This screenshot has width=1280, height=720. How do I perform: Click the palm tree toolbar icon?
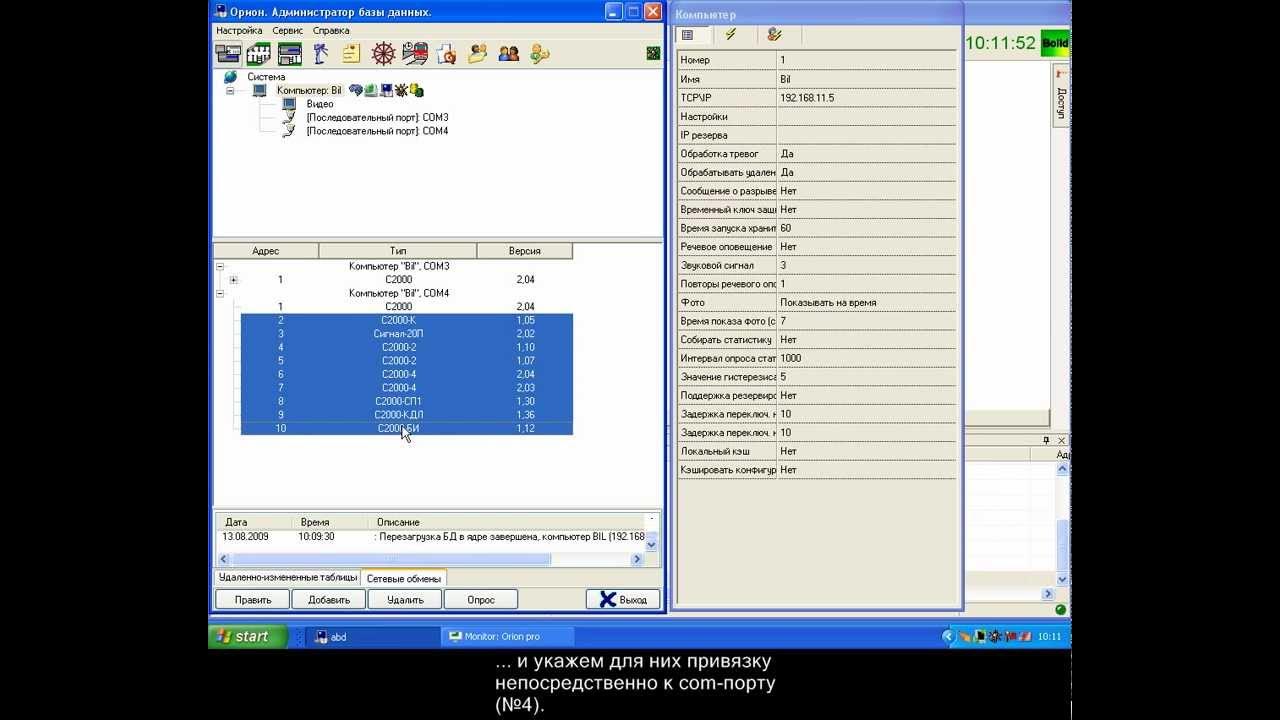click(x=321, y=54)
